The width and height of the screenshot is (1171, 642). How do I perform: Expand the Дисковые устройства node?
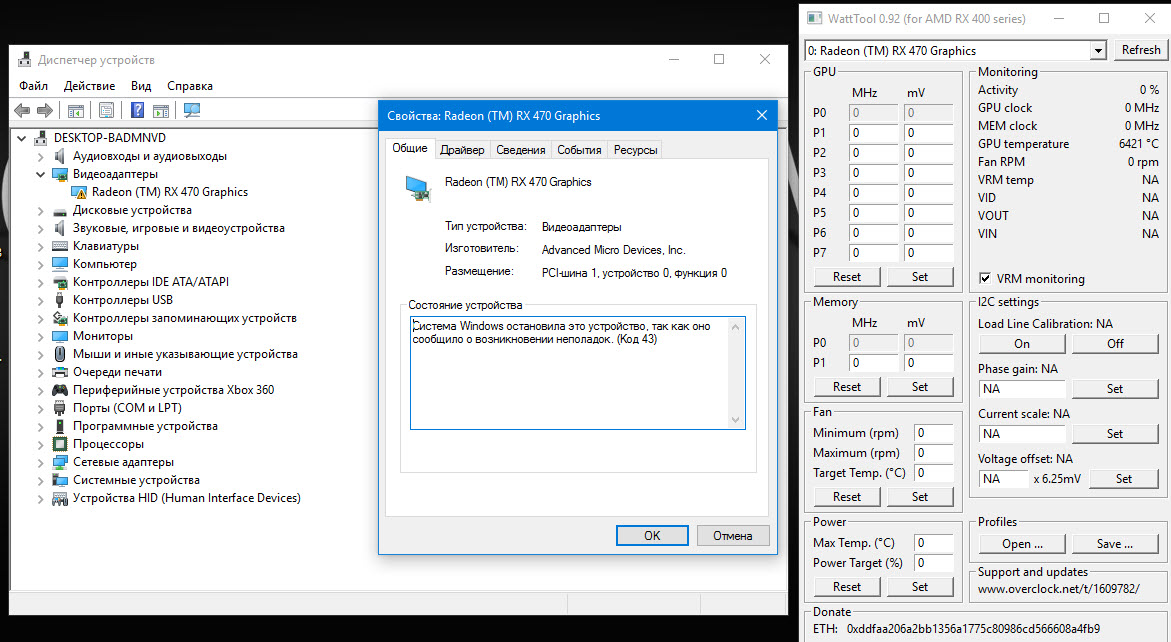point(40,211)
